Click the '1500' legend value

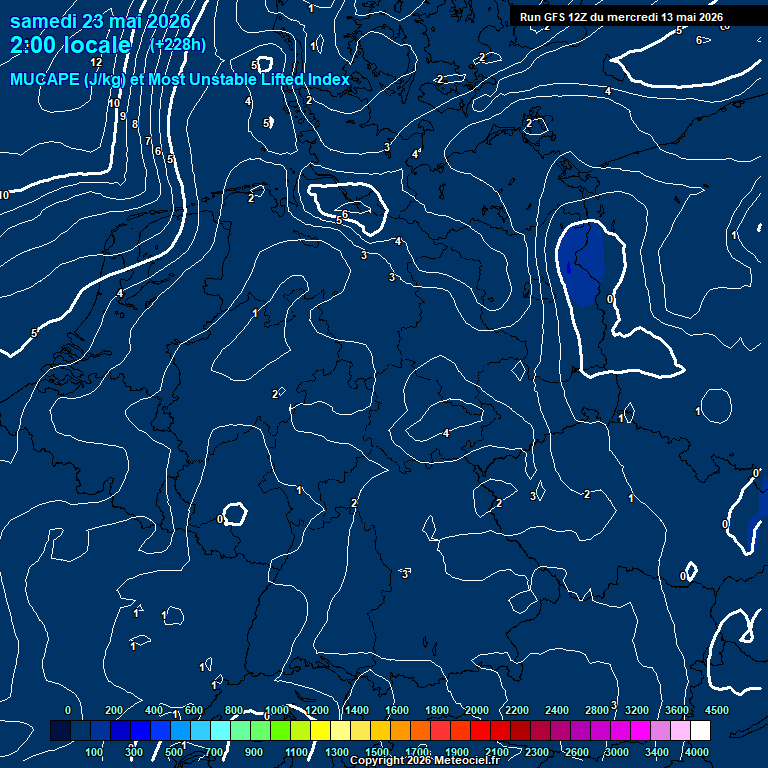377,752
